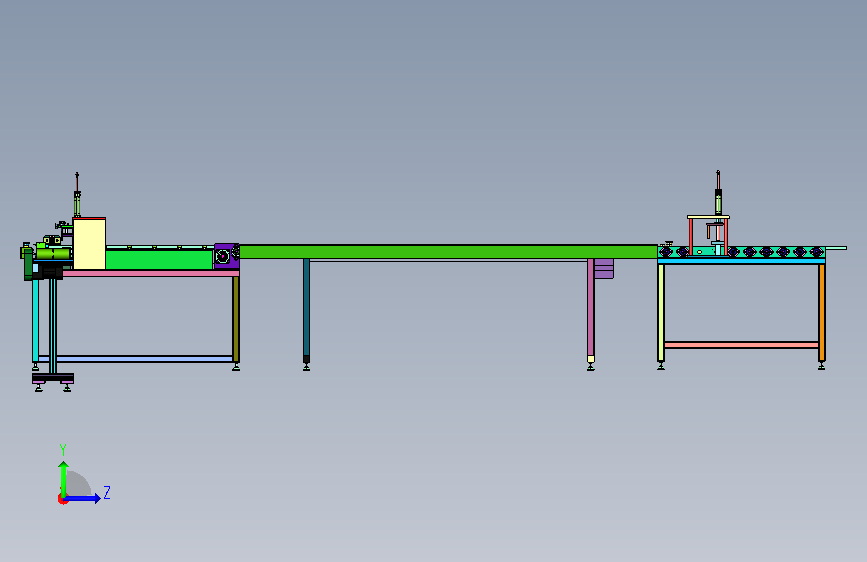Image resolution: width=867 pixels, height=562 pixels.
Task: Pick the salmon lower crossbar of right table
Action: [741, 345]
